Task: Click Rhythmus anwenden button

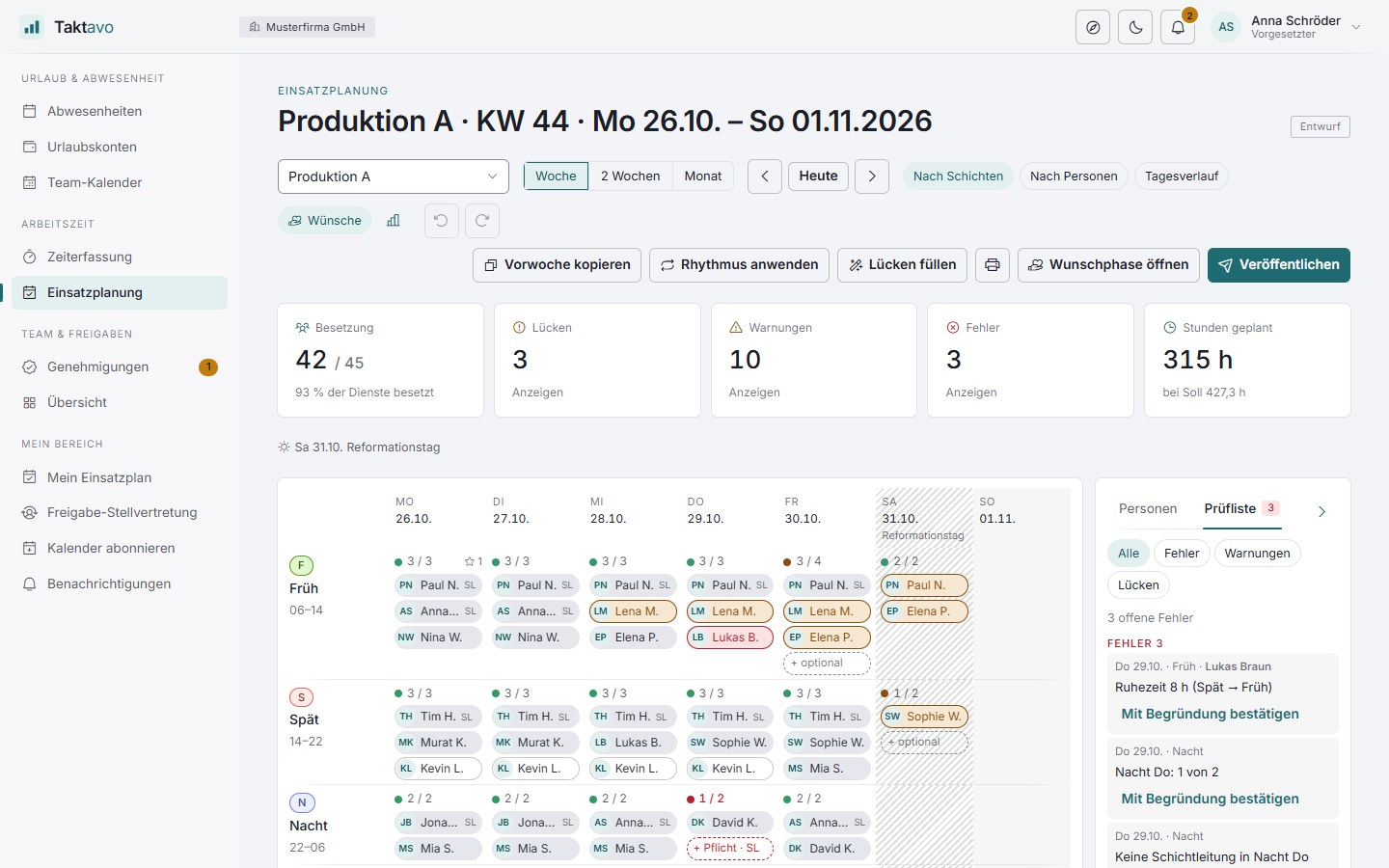Action: pyautogui.click(x=739, y=265)
